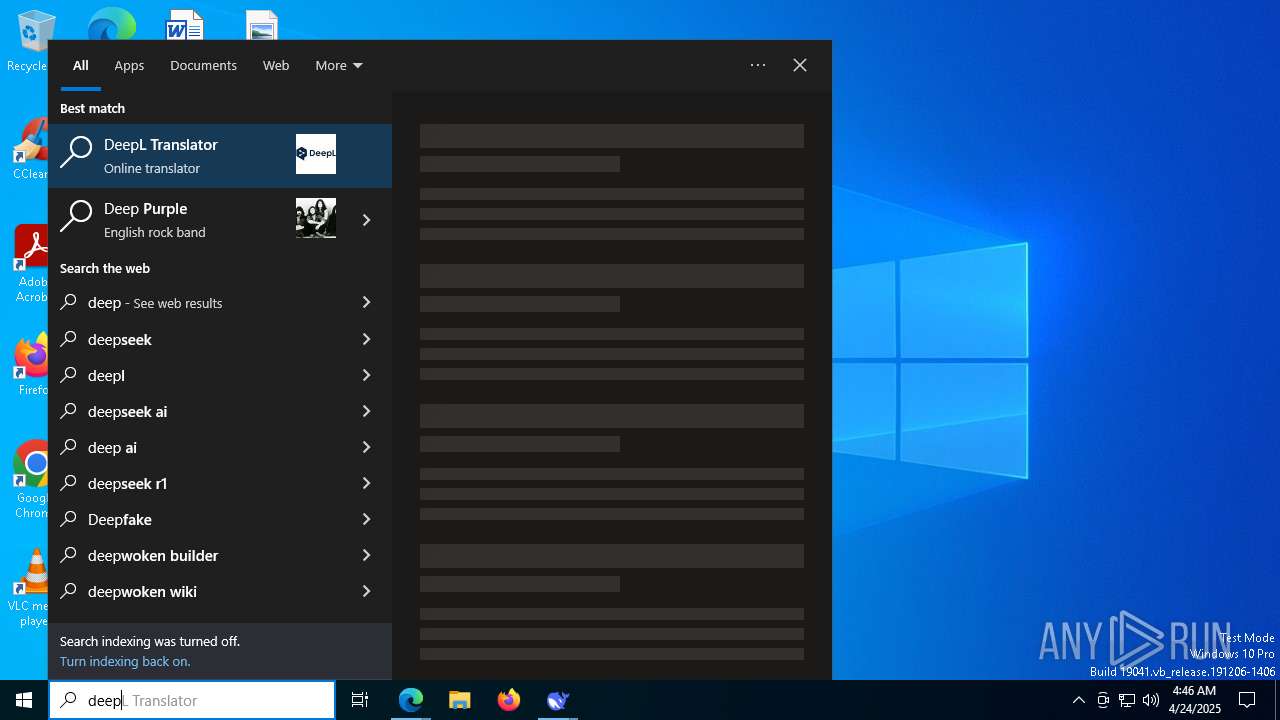Select the 'deepwoken wiki' suggestion

coord(194,591)
